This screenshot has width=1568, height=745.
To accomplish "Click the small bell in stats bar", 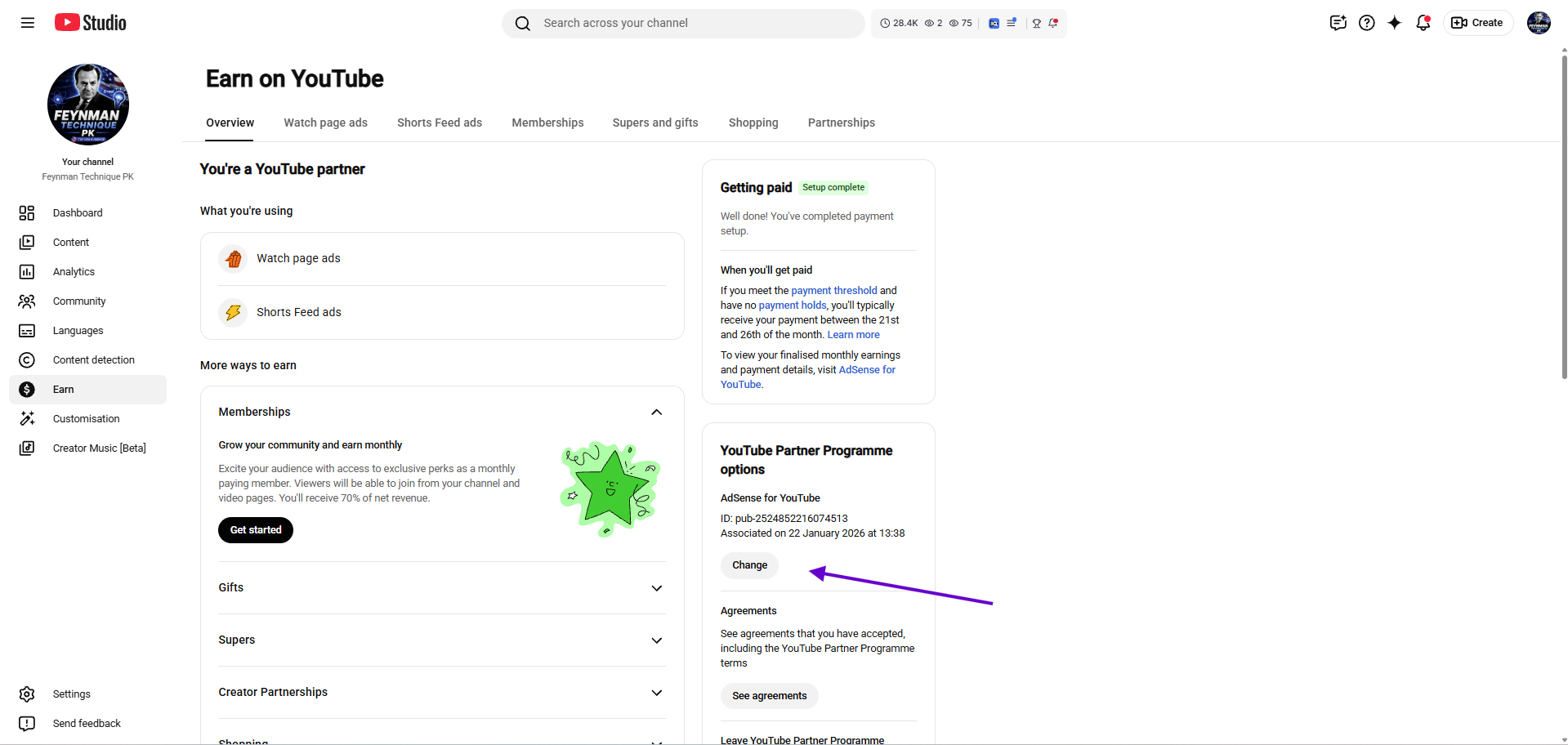I will (x=1054, y=24).
